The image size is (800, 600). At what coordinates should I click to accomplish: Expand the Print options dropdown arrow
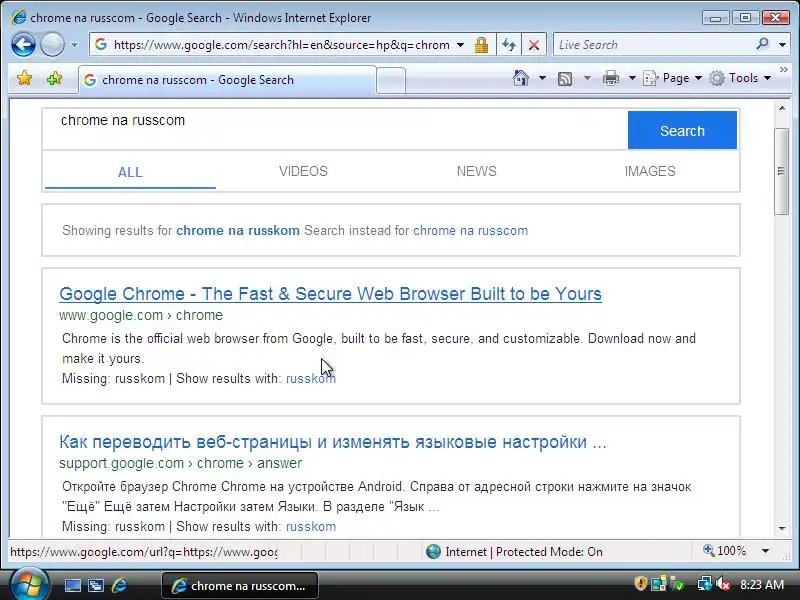(632, 78)
